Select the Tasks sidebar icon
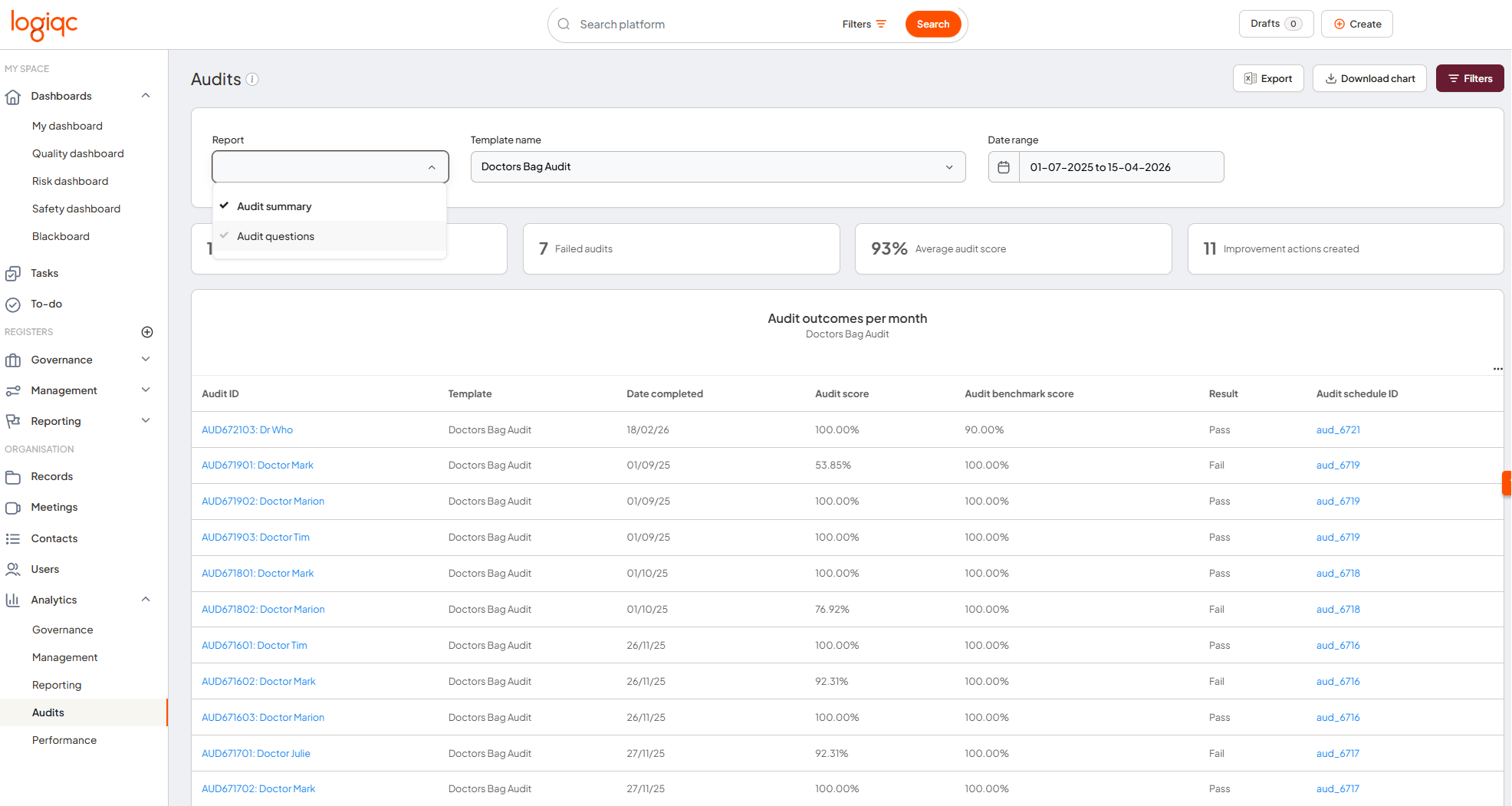 (13, 273)
